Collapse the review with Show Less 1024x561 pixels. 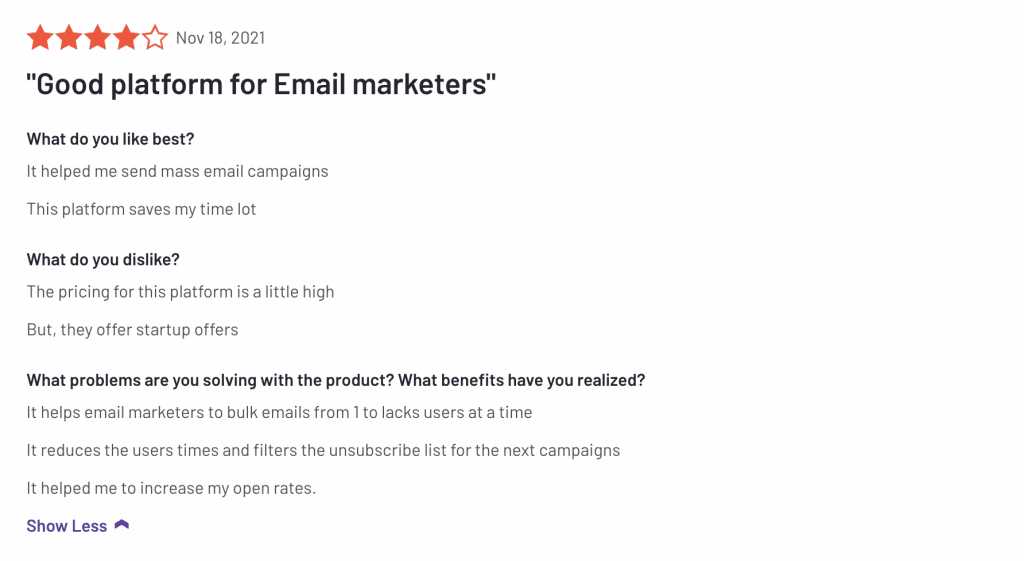[67, 526]
